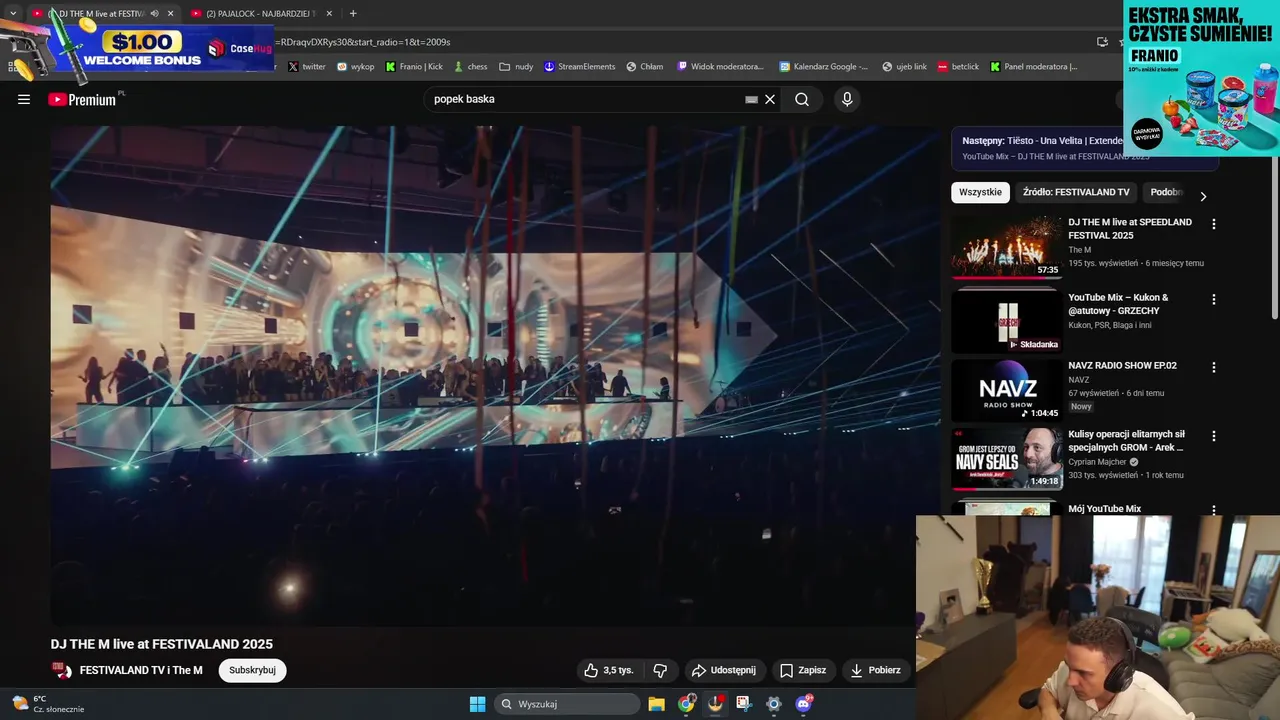
Task: Open the ujeb link bookmark
Action: [x=904, y=66]
